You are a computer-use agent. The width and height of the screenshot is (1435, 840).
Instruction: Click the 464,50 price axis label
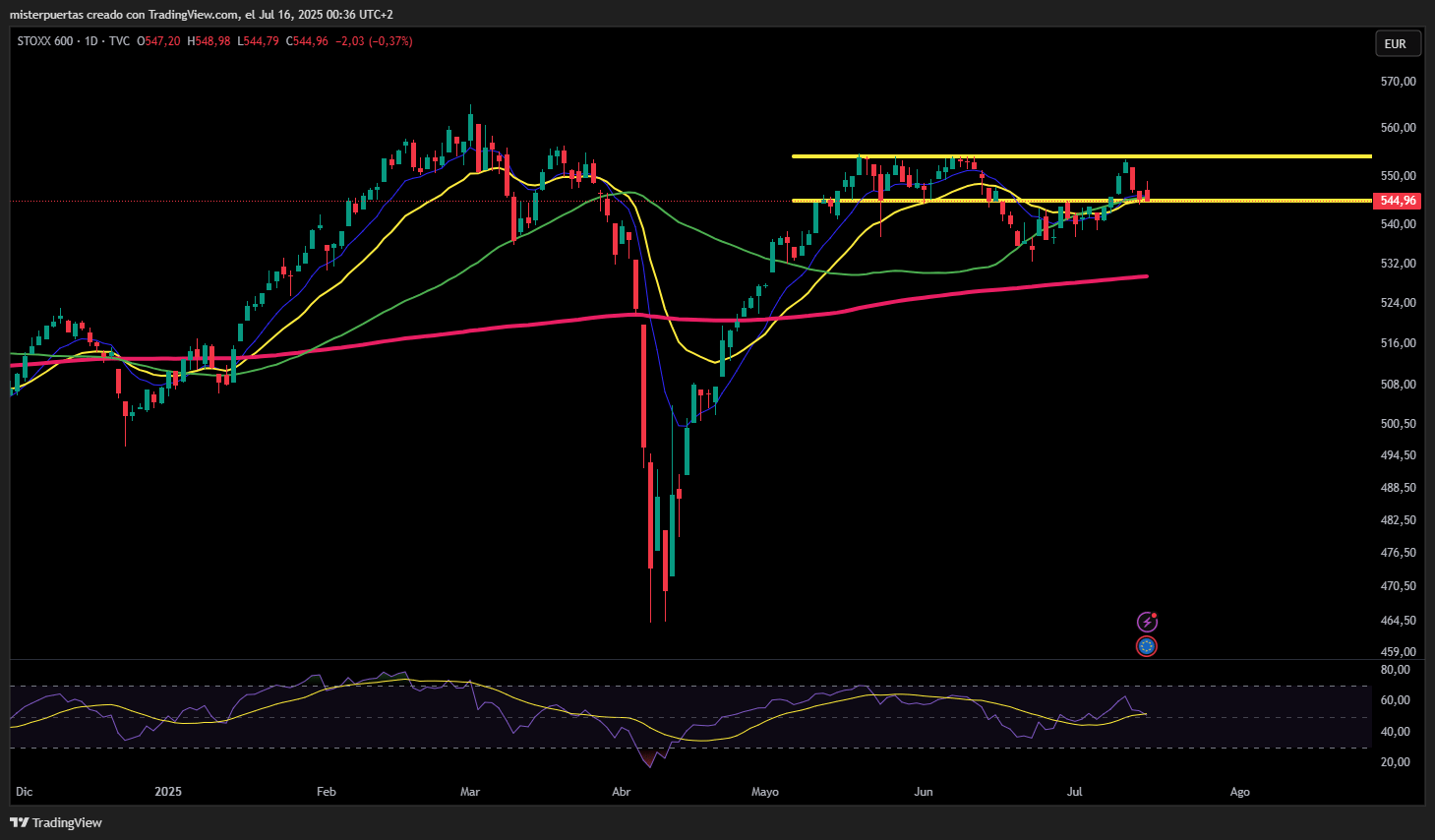1398,621
